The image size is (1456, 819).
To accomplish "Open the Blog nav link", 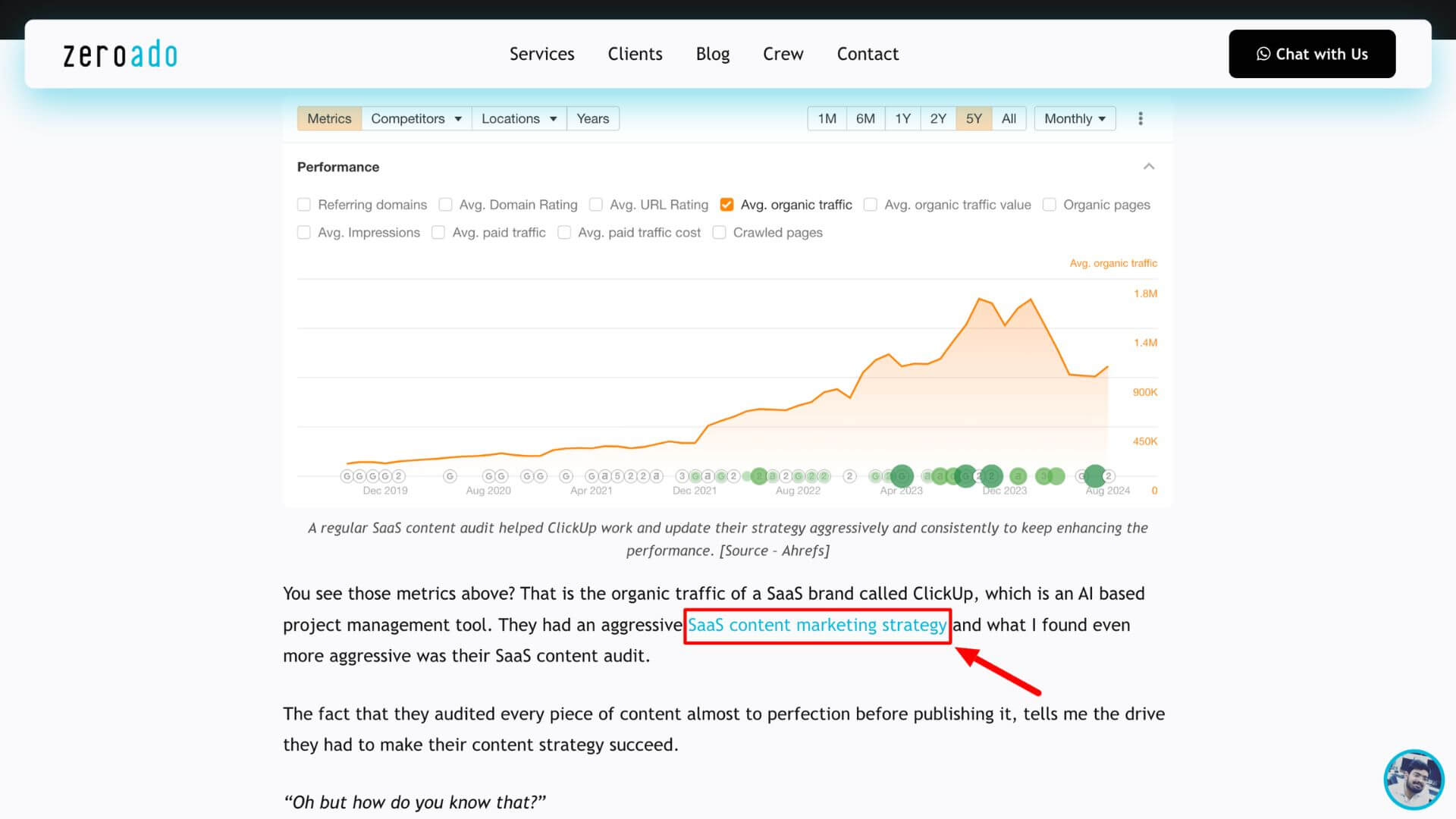I will pos(713,54).
